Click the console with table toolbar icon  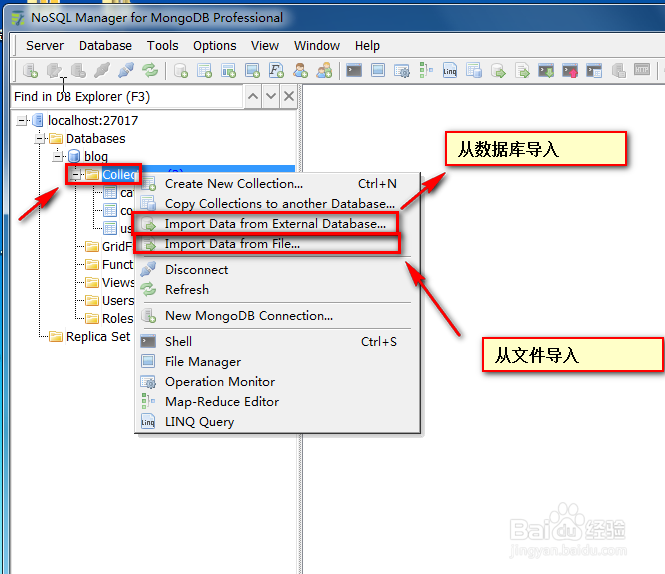(594, 70)
